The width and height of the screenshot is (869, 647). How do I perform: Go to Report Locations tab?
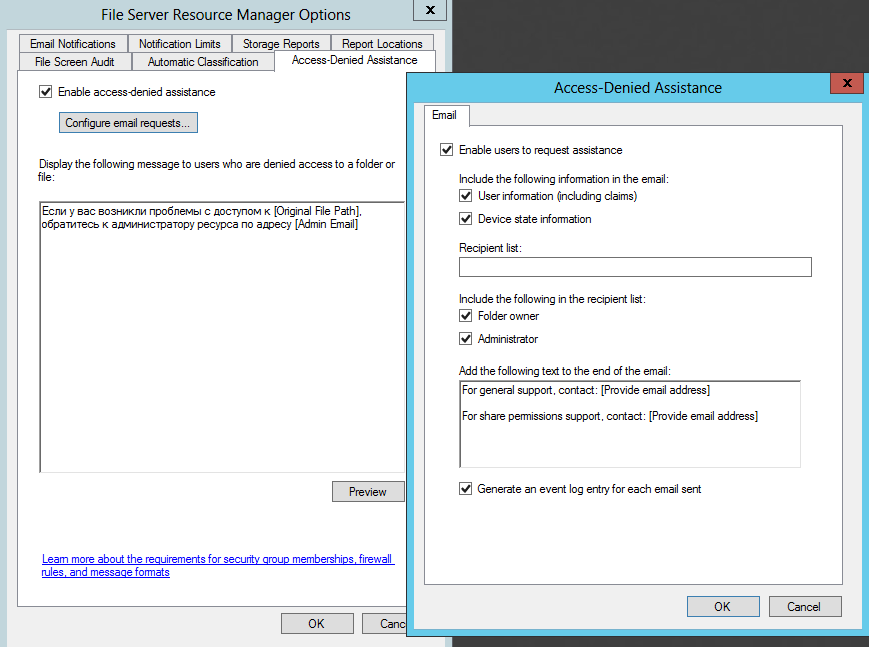pos(382,44)
